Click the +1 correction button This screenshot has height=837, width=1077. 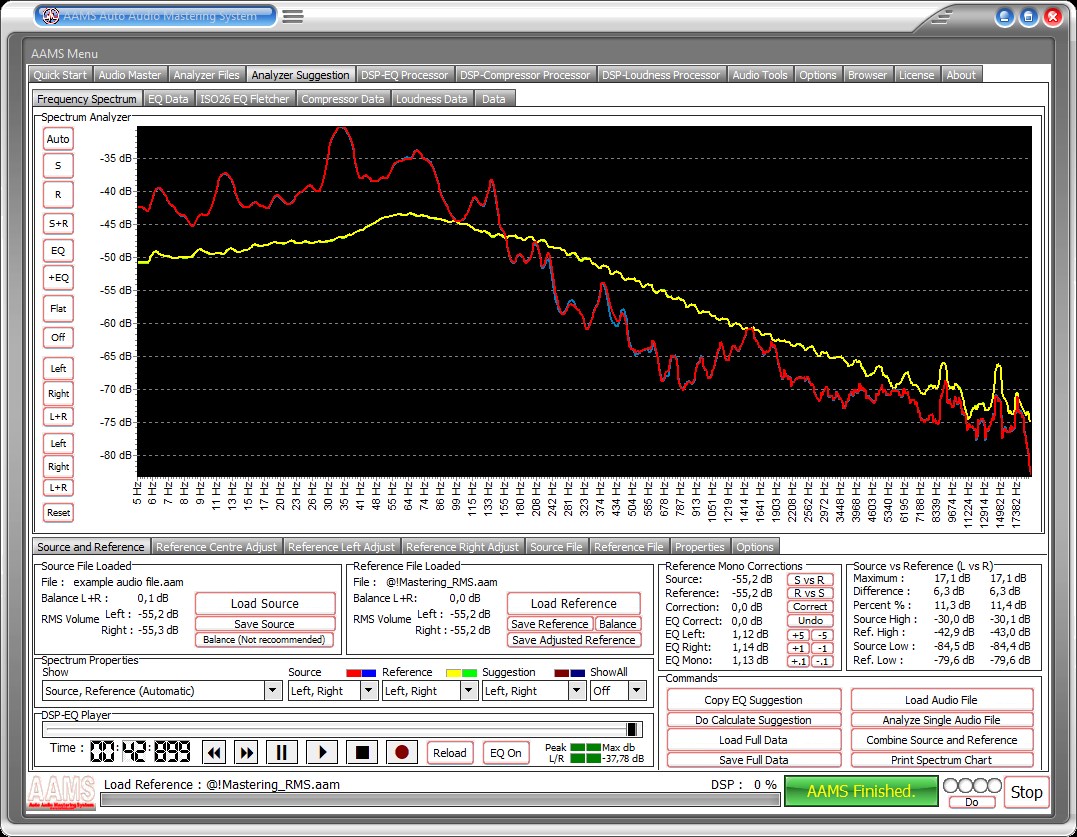click(x=798, y=648)
